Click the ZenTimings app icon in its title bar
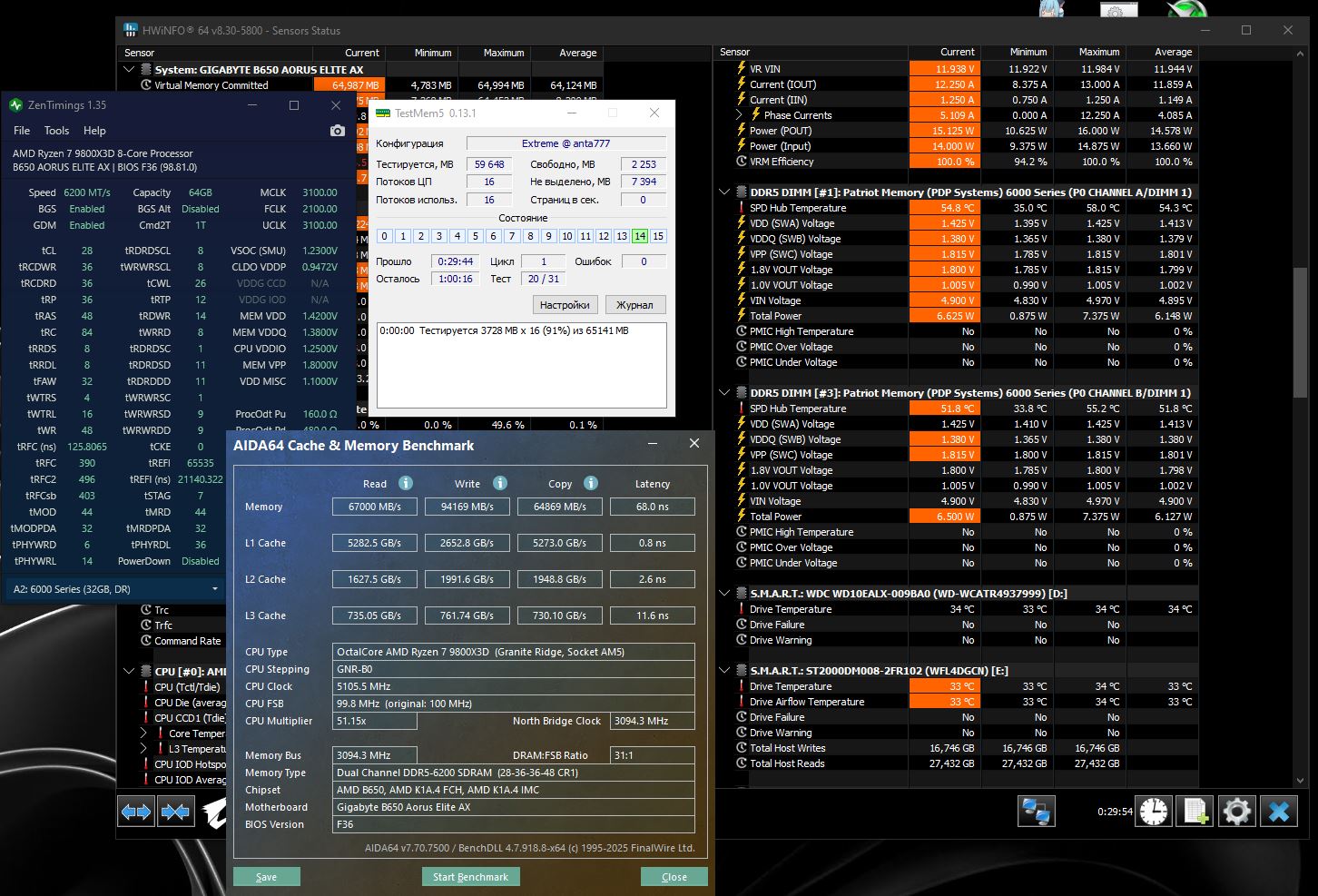Screen dimensions: 1318x896 pyautogui.click(x=15, y=105)
